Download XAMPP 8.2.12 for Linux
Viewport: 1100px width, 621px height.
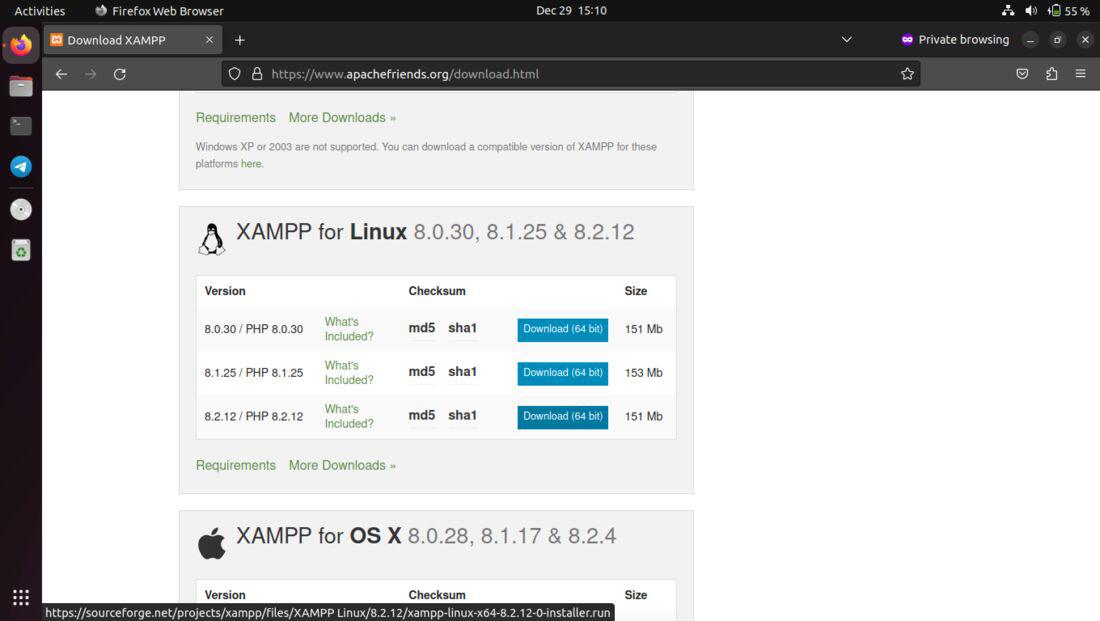tap(563, 416)
